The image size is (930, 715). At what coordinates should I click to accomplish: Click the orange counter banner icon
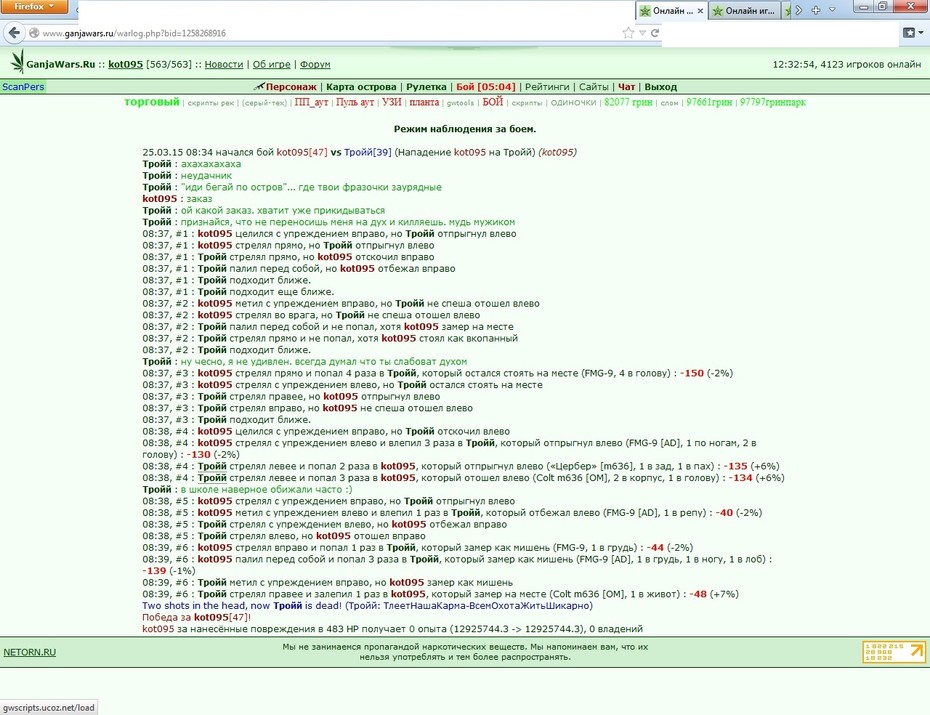893,652
